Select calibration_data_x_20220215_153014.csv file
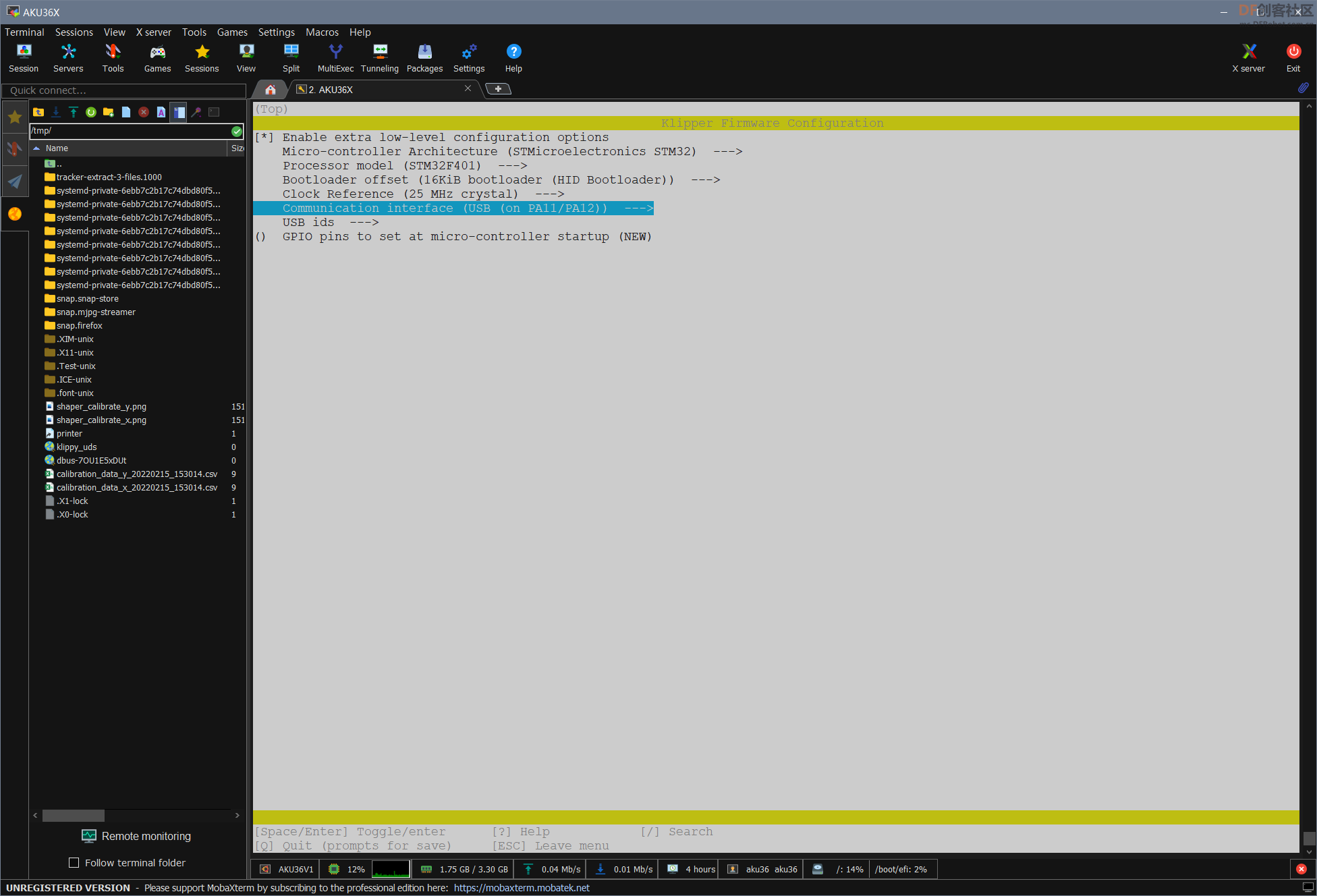This screenshot has height=896, width=1317. coord(136,488)
